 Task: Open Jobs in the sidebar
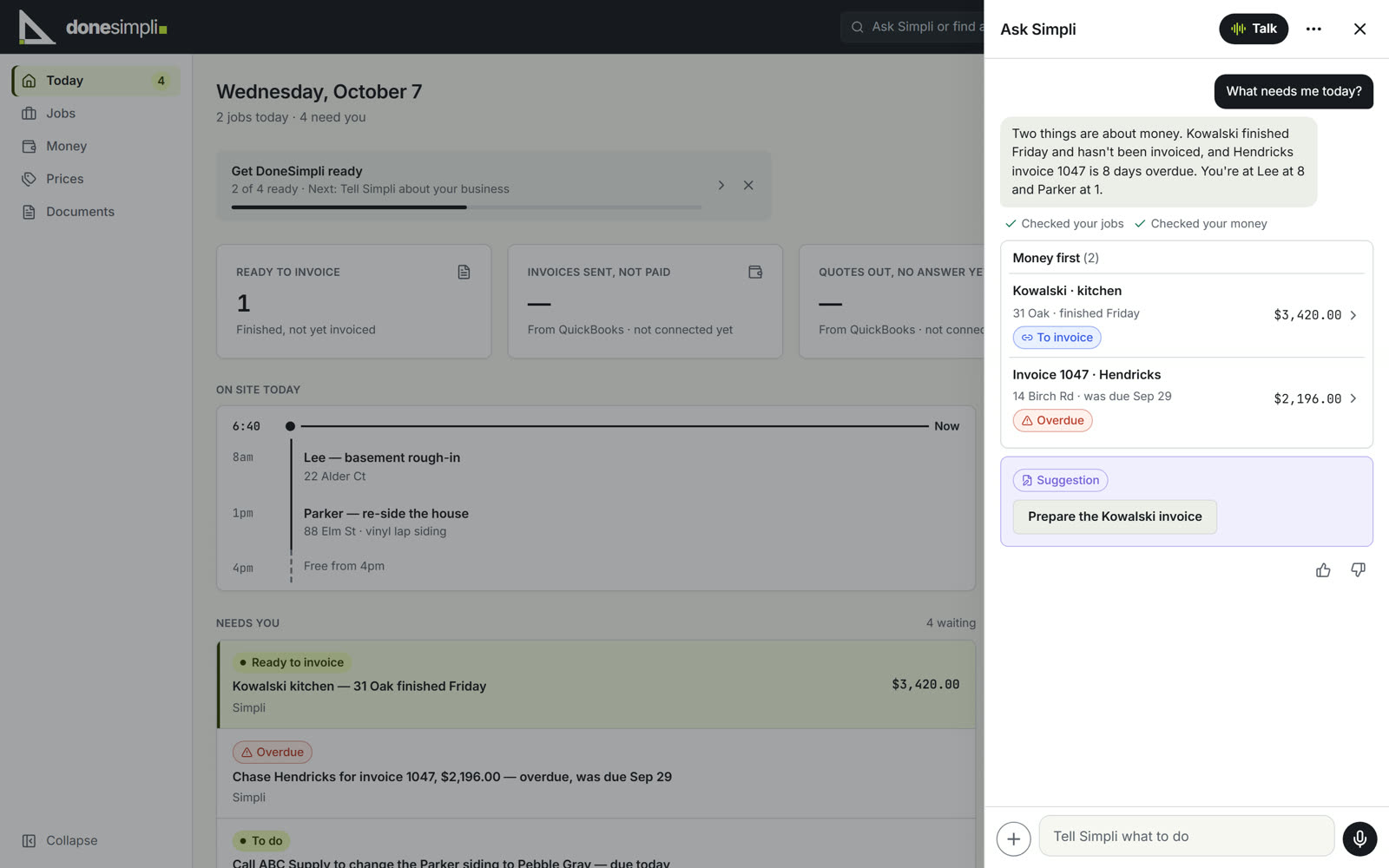[x=96, y=113]
